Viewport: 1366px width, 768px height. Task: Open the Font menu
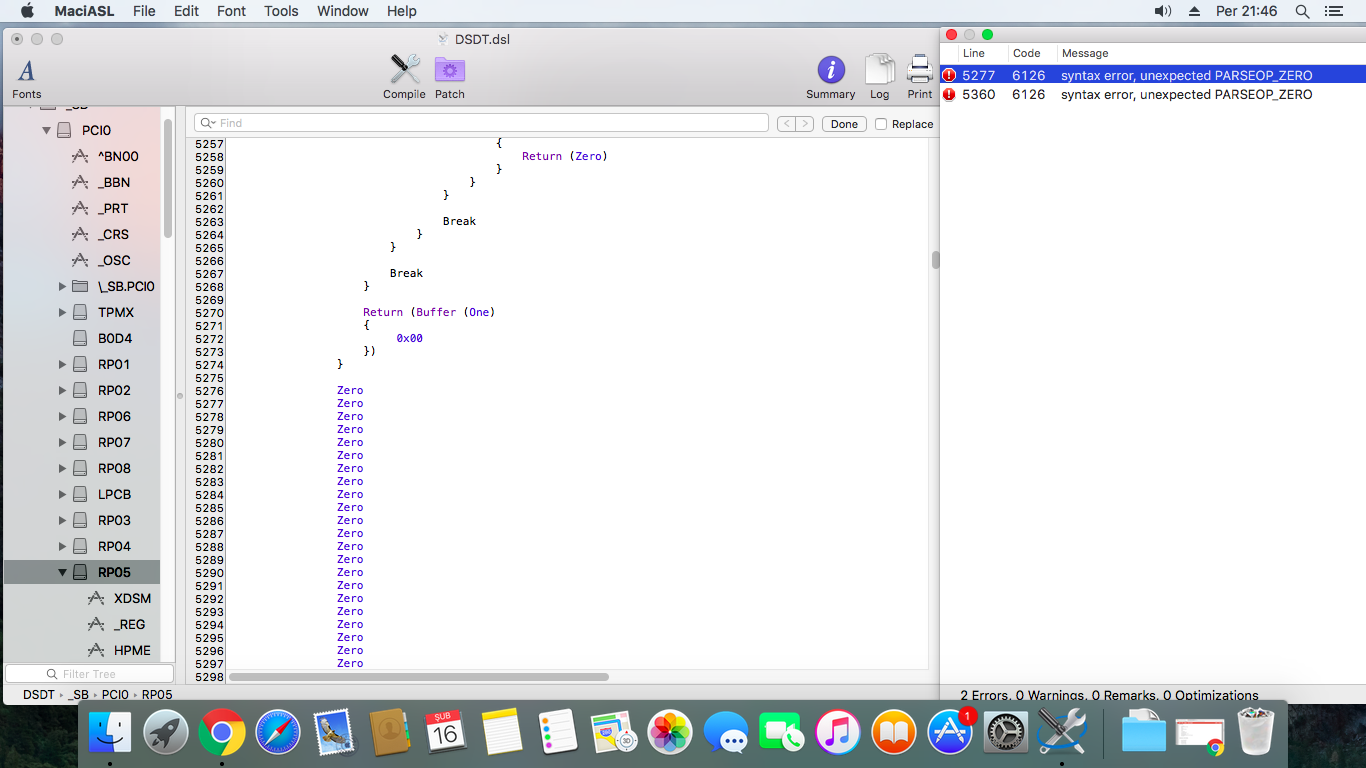pos(231,11)
